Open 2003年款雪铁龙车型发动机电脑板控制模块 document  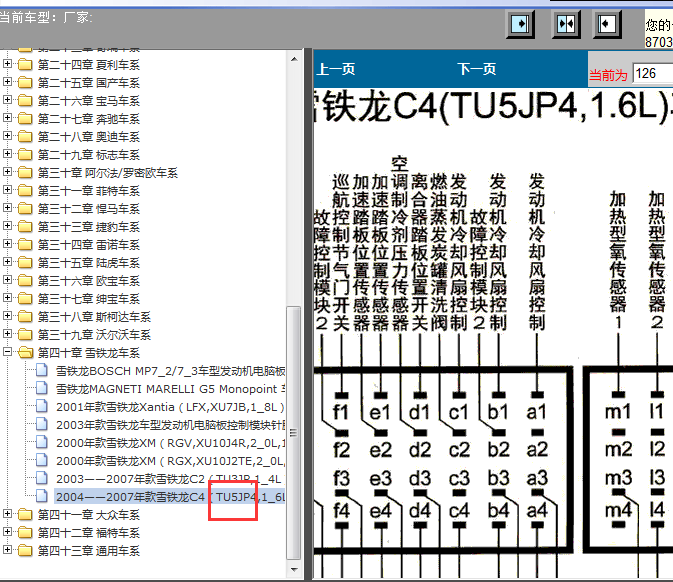(x=170, y=425)
